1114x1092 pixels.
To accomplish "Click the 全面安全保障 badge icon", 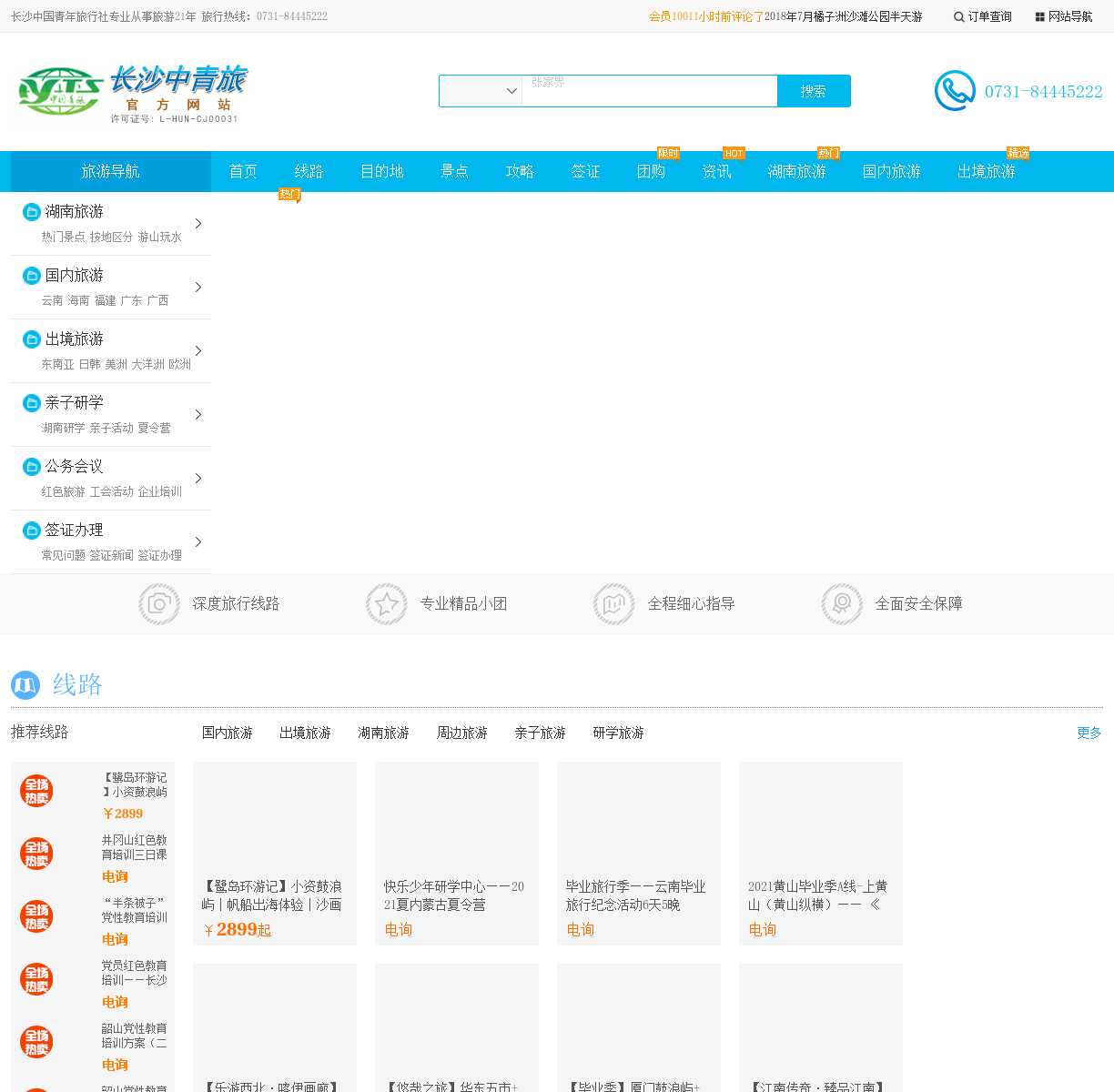I will [842, 604].
